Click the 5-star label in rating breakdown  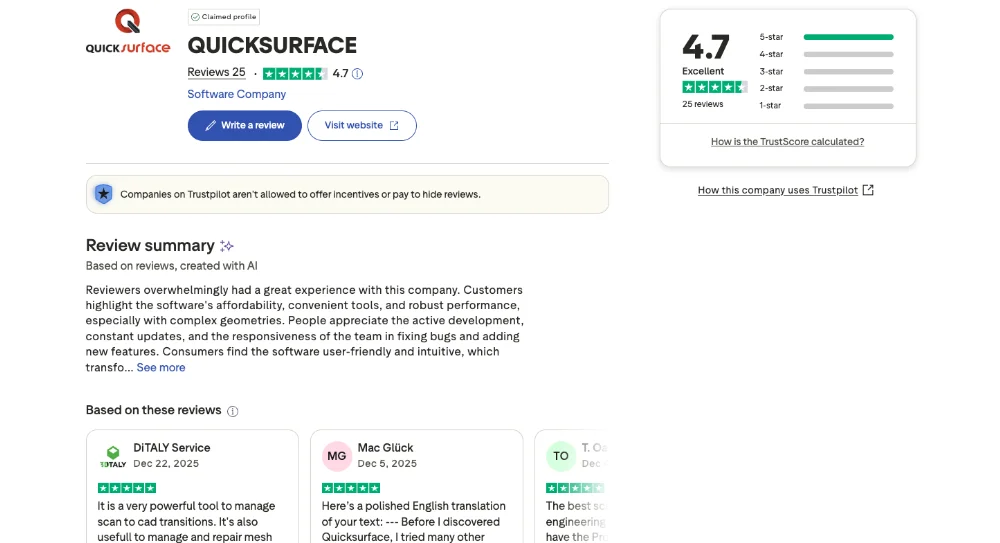(x=771, y=37)
